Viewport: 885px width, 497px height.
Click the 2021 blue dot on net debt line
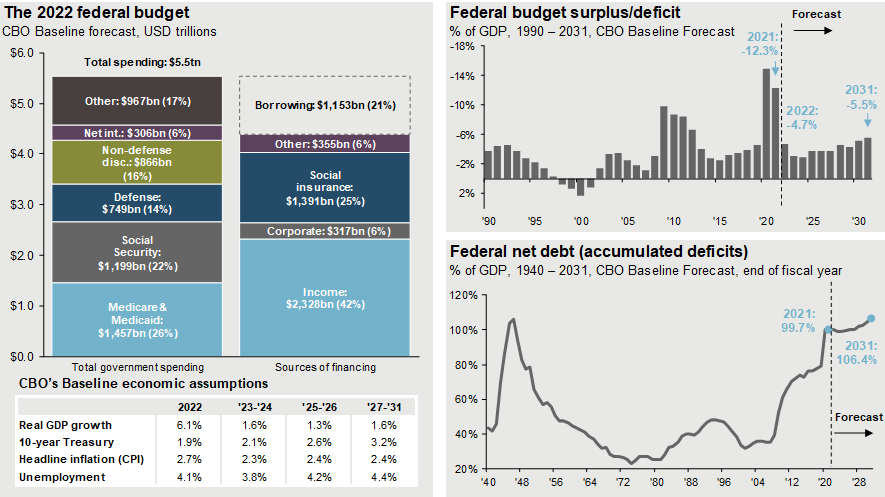click(x=827, y=329)
